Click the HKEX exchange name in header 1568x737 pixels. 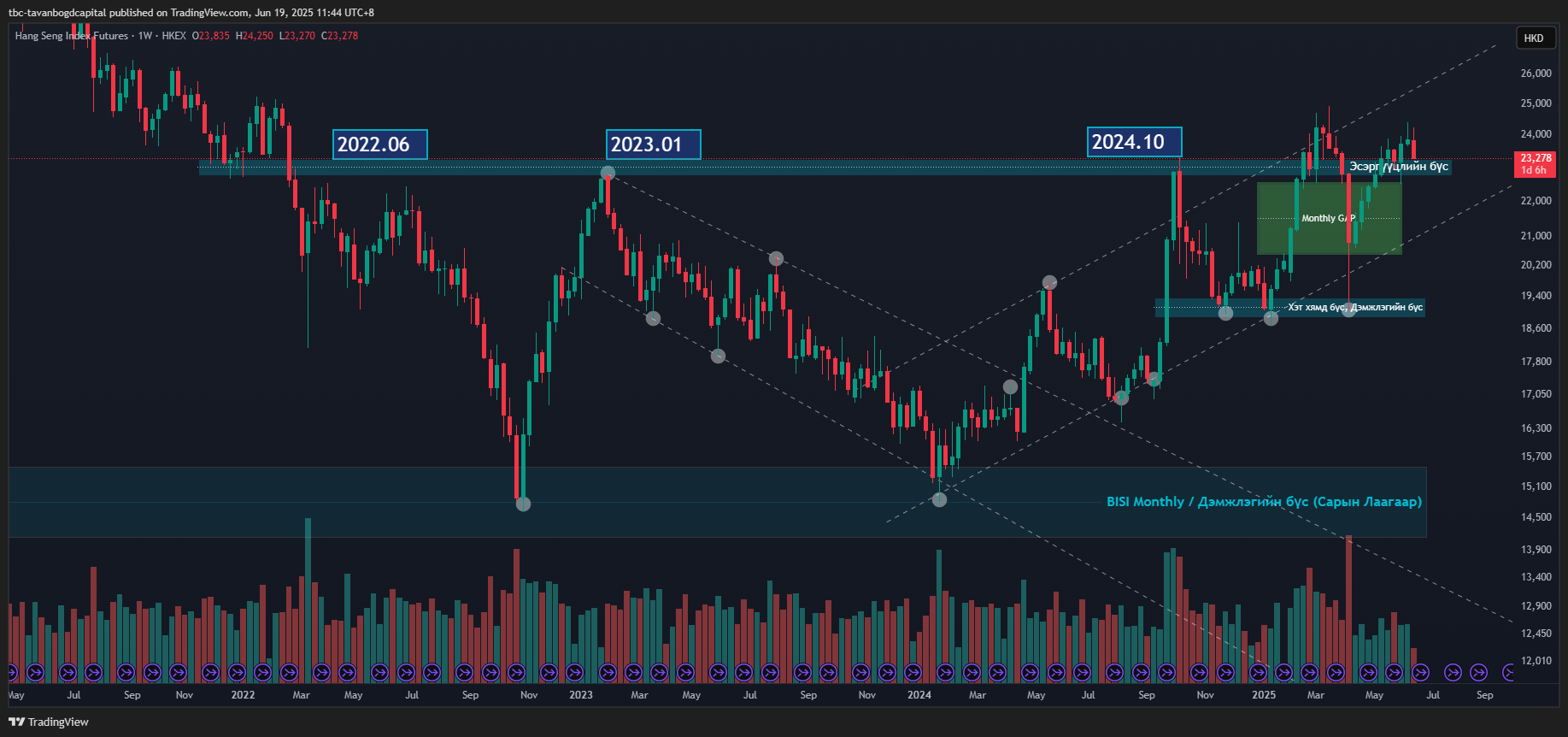(173, 36)
